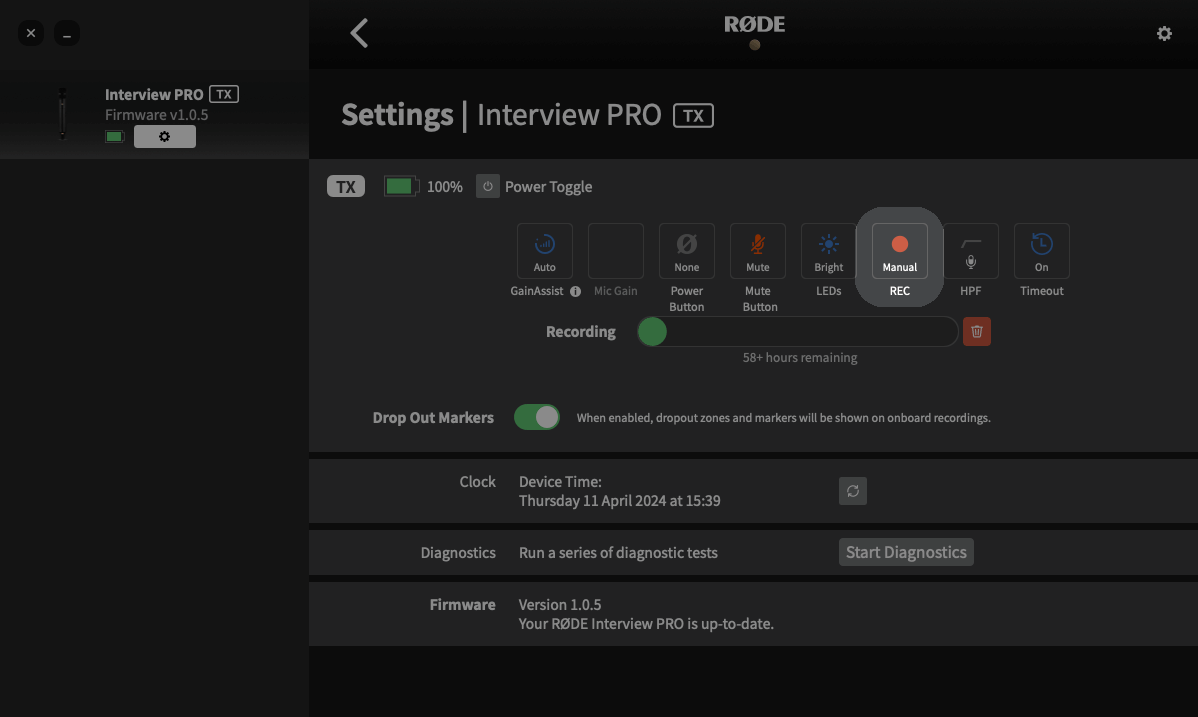Click the GainAssist info icon
The width and height of the screenshot is (1198, 717).
tap(575, 291)
